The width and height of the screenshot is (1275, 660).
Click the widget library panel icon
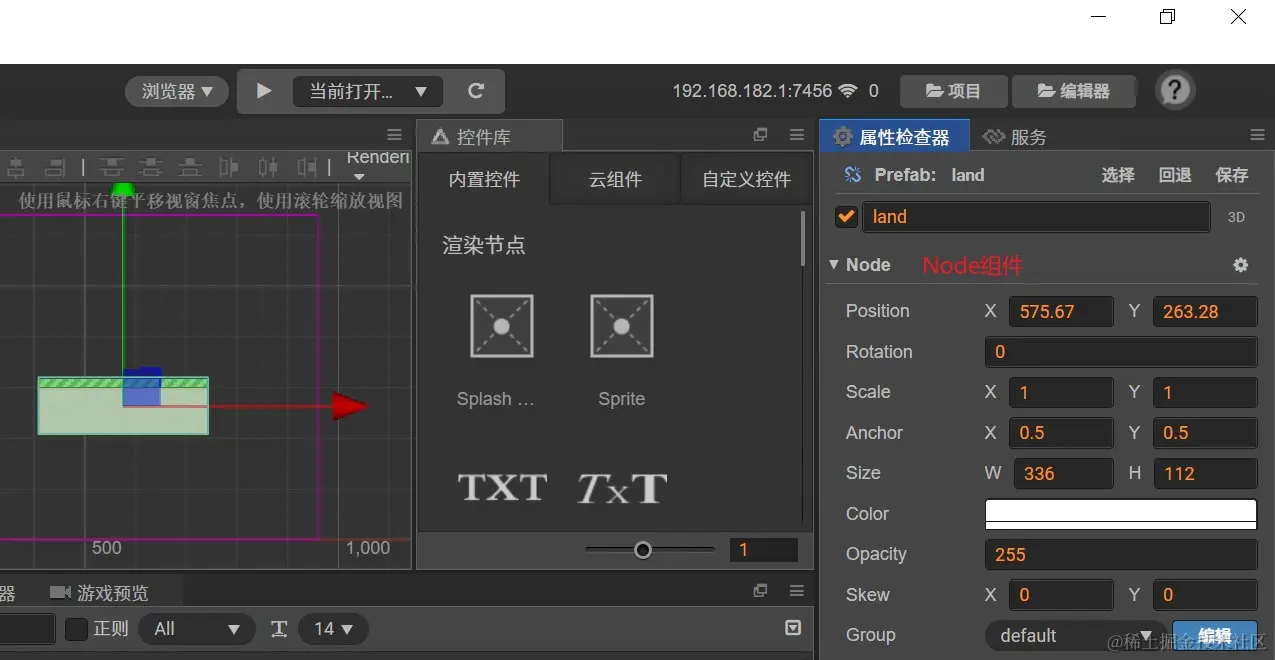439,137
